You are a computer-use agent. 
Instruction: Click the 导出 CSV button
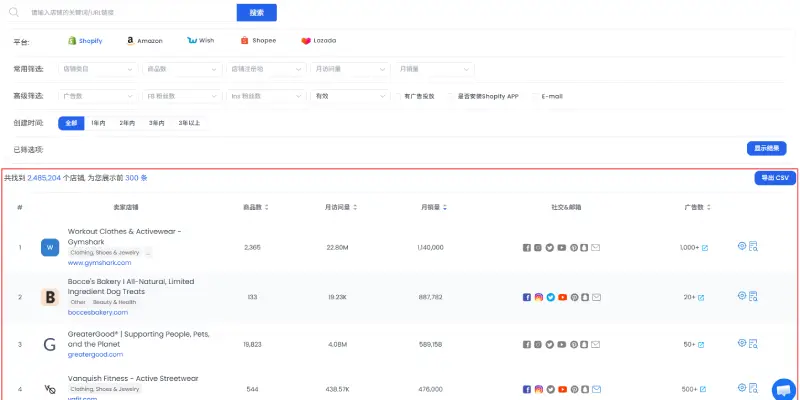[x=775, y=178]
